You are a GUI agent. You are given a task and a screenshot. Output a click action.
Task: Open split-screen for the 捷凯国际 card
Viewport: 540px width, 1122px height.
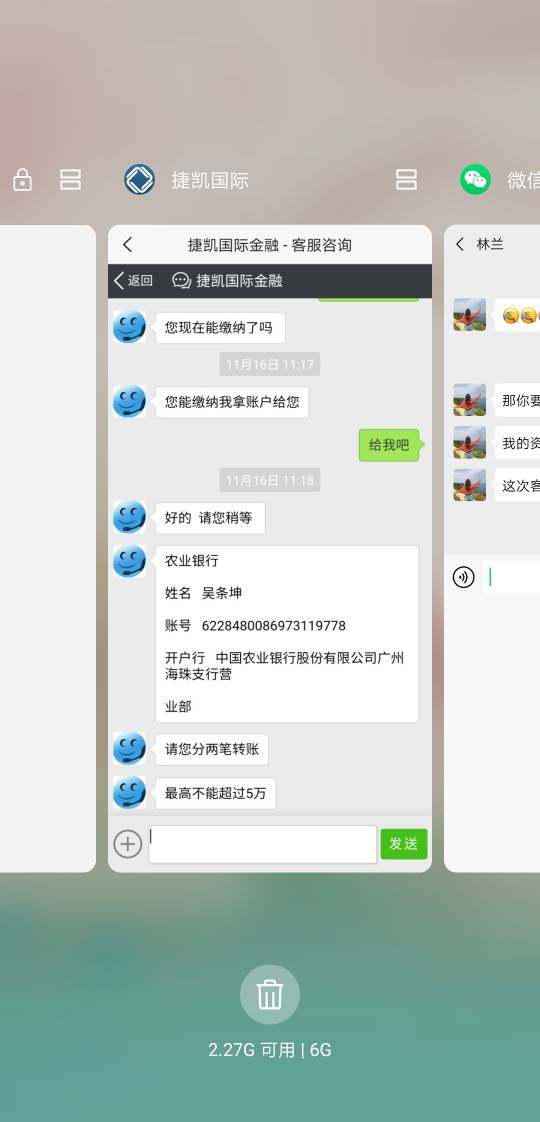406,180
